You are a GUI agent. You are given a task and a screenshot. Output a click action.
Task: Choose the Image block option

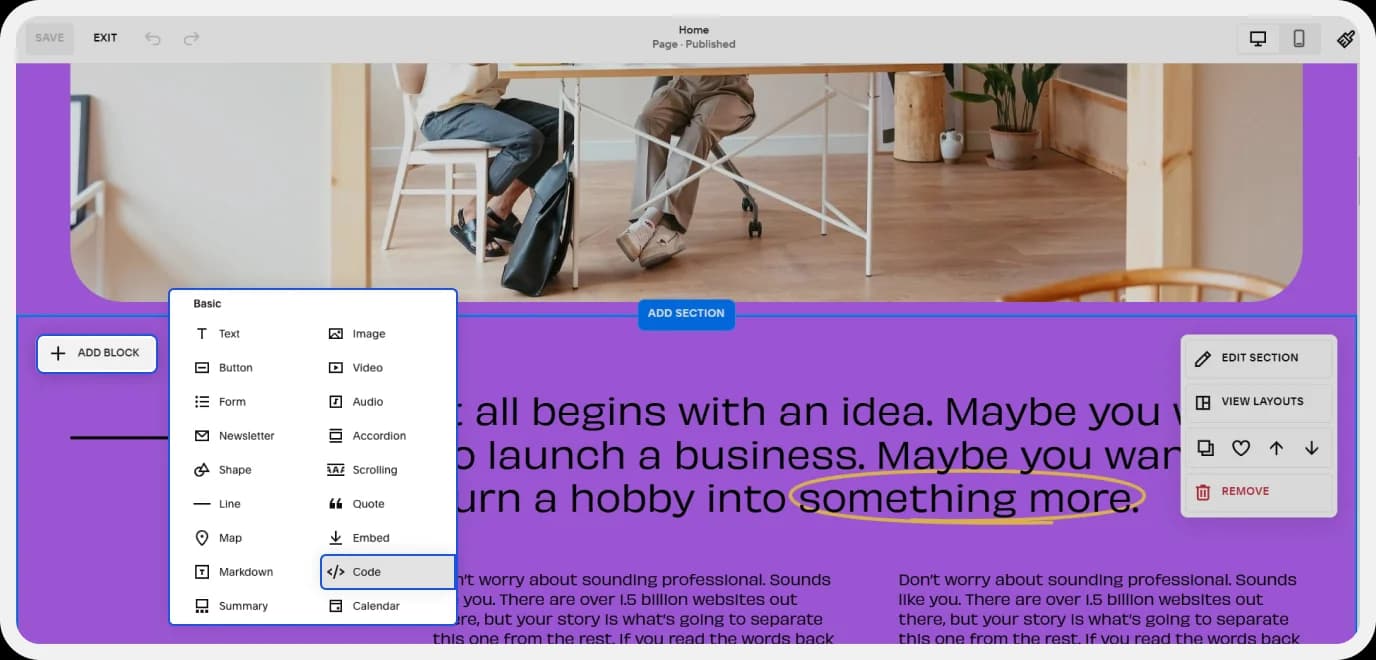click(x=368, y=334)
